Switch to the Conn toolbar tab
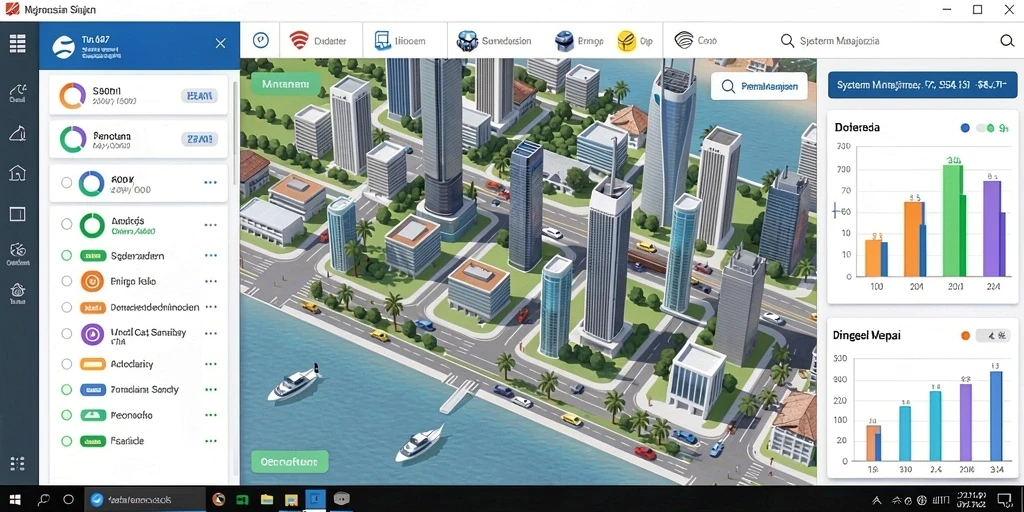Viewport: 1024px width, 512px height. click(x=696, y=40)
